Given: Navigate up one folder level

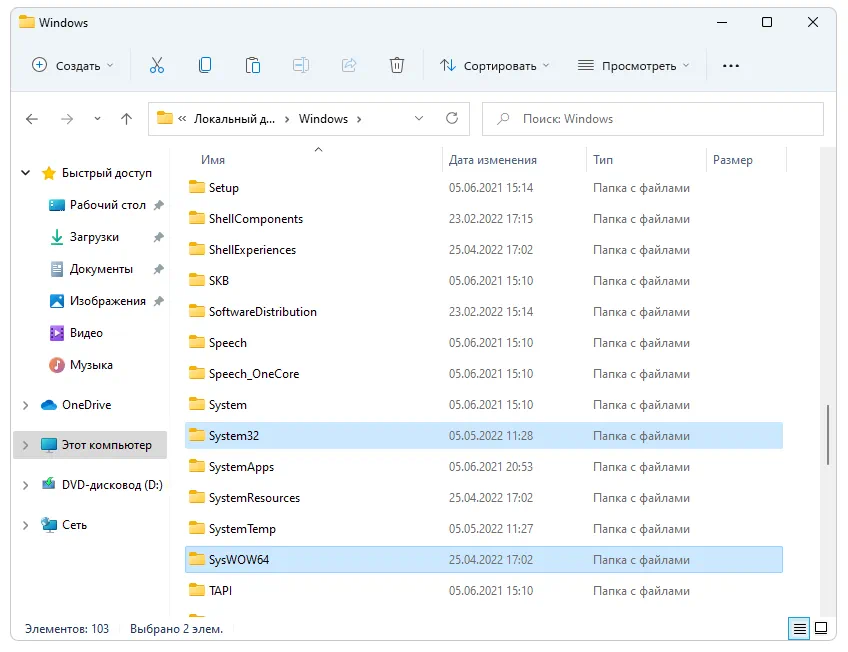Looking at the screenshot, I should pos(126,118).
